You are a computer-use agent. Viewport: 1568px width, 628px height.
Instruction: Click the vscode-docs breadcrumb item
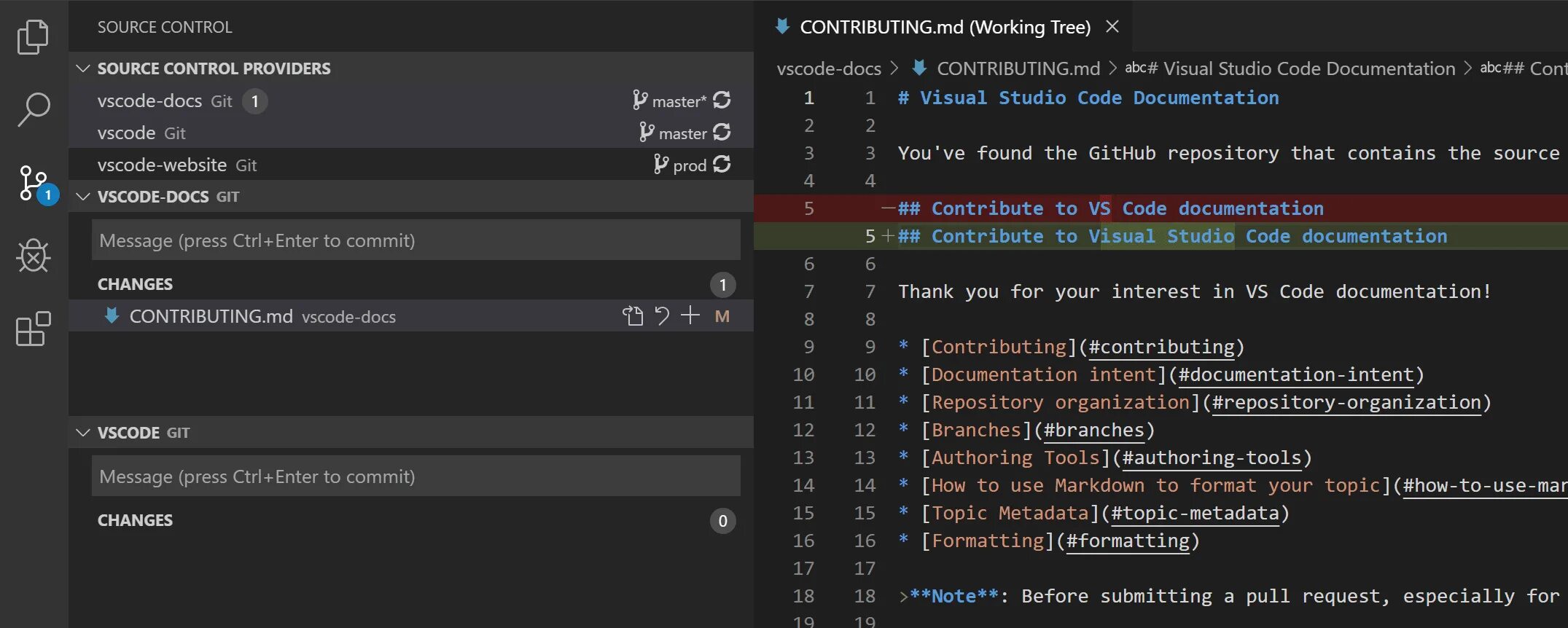pos(829,68)
